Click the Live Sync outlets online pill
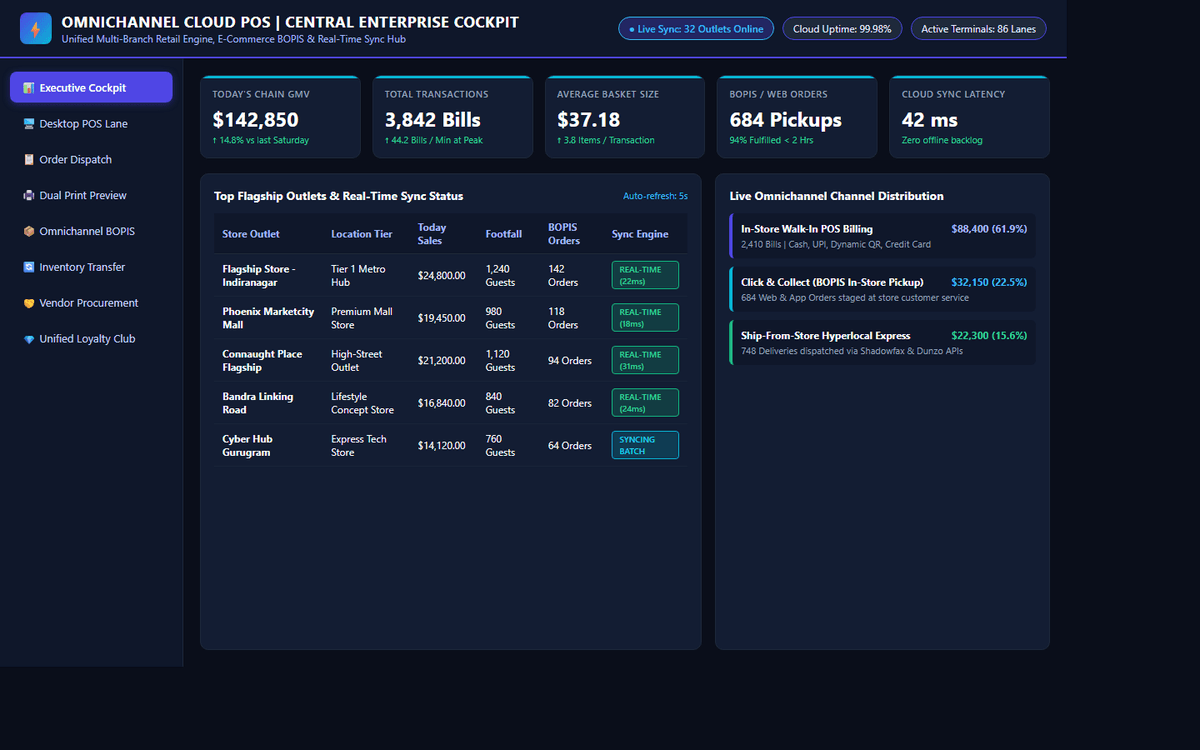The width and height of the screenshot is (1200, 750). [696, 29]
